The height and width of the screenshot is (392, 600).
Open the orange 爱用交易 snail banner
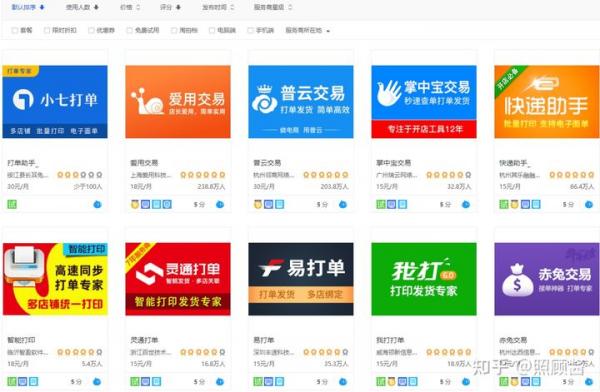(178, 101)
